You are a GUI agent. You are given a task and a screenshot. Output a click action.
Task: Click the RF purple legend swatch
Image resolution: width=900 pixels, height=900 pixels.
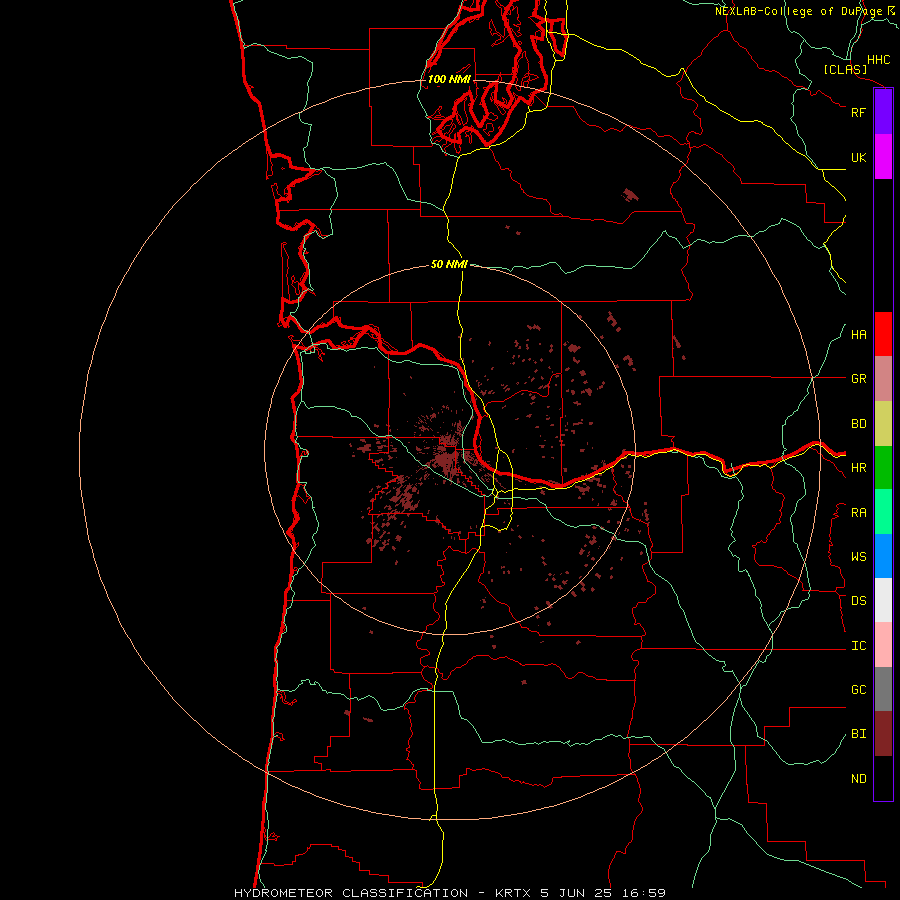click(883, 112)
